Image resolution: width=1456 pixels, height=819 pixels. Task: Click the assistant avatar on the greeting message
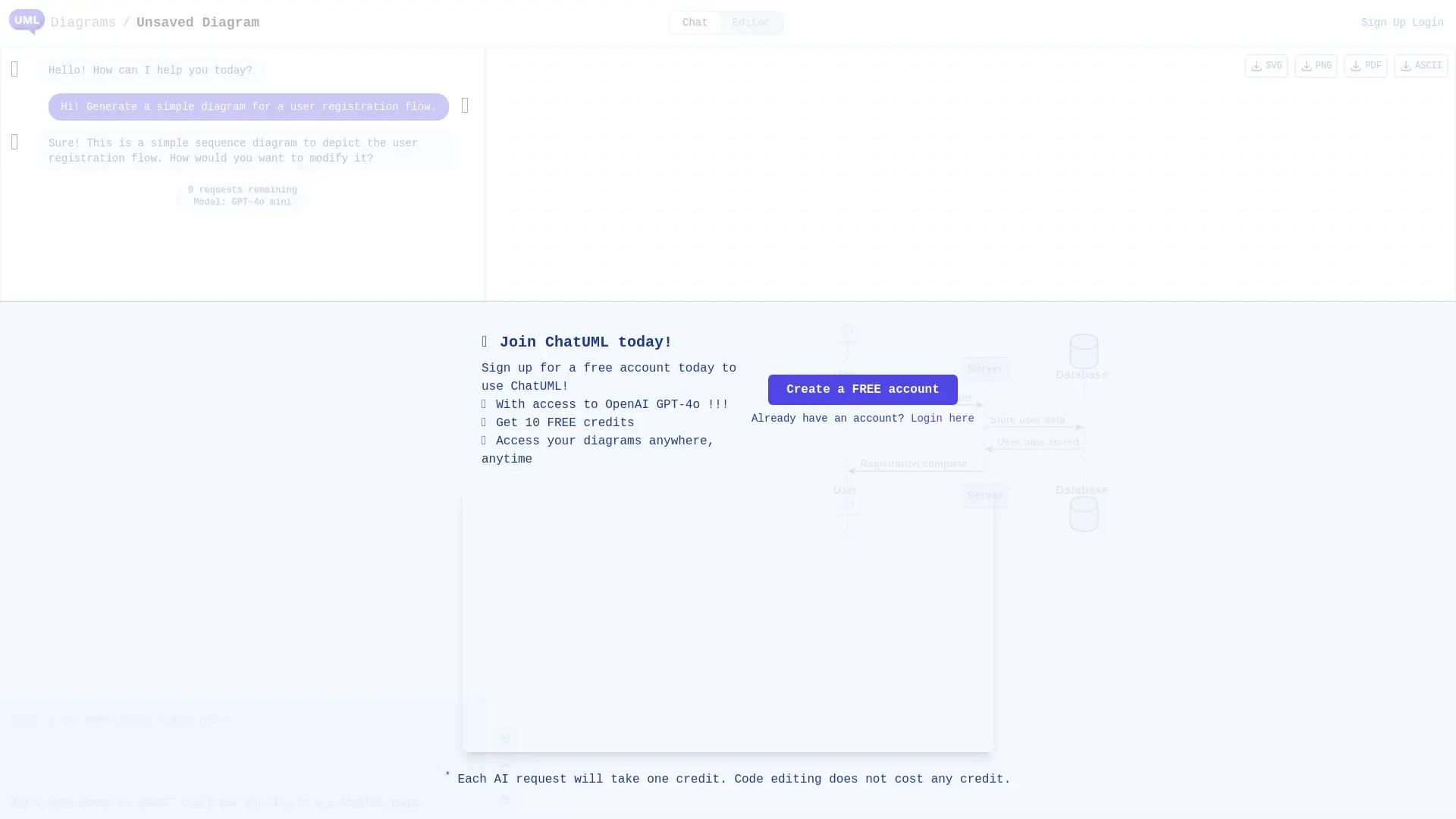coord(14,69)
